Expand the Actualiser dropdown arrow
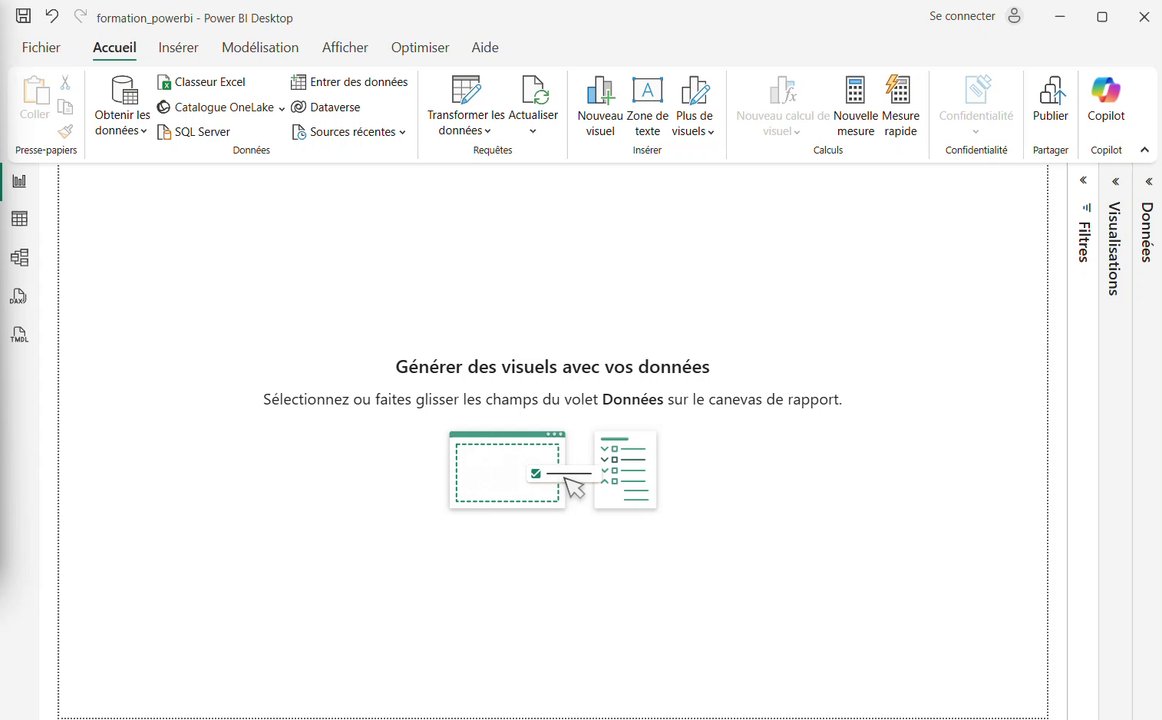The width and height of the screenshot is (1162, 720). pyautogui.click(x=533, y=131)
